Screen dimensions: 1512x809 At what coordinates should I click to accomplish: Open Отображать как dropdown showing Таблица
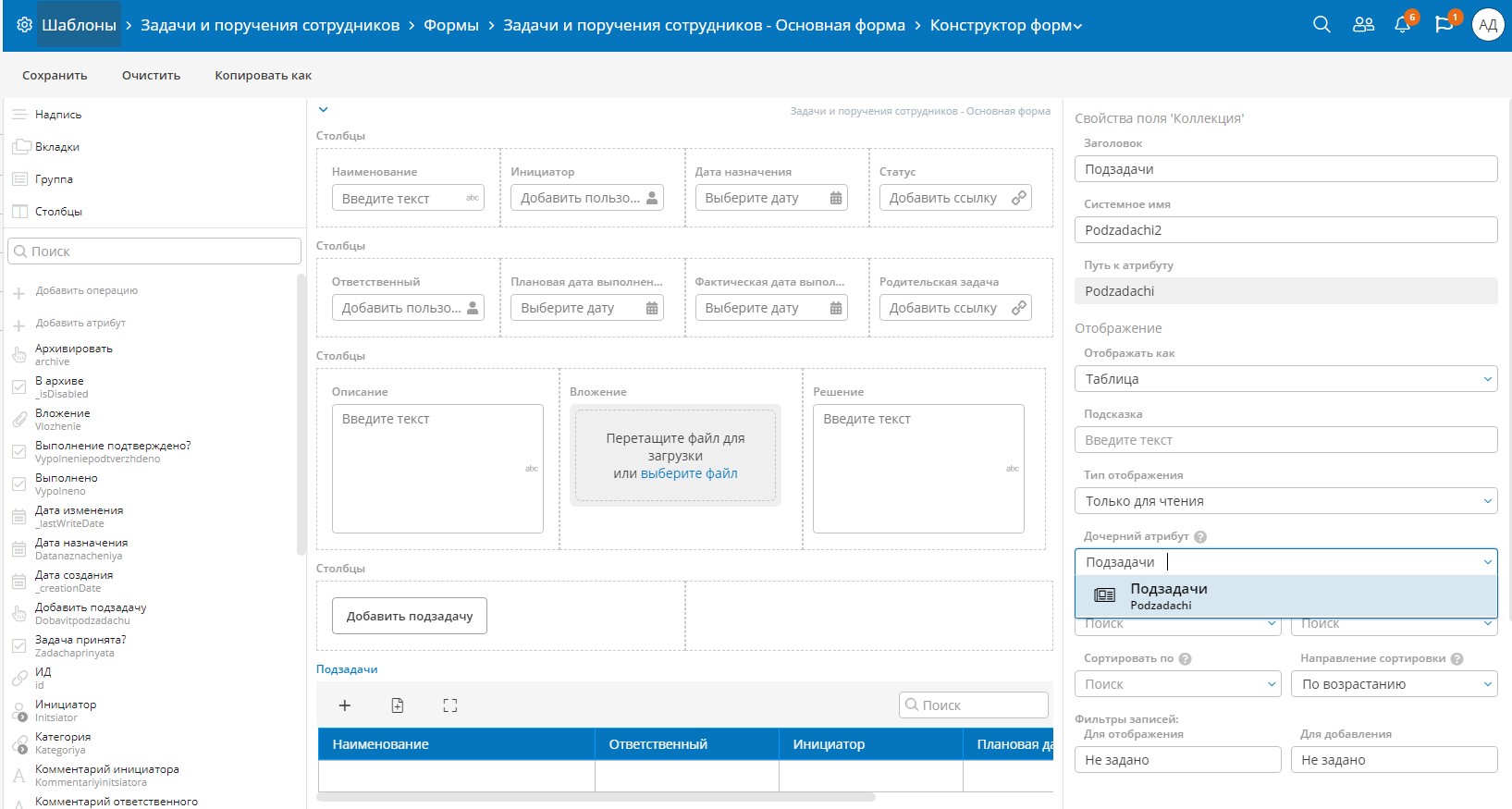pos(1285,379)
